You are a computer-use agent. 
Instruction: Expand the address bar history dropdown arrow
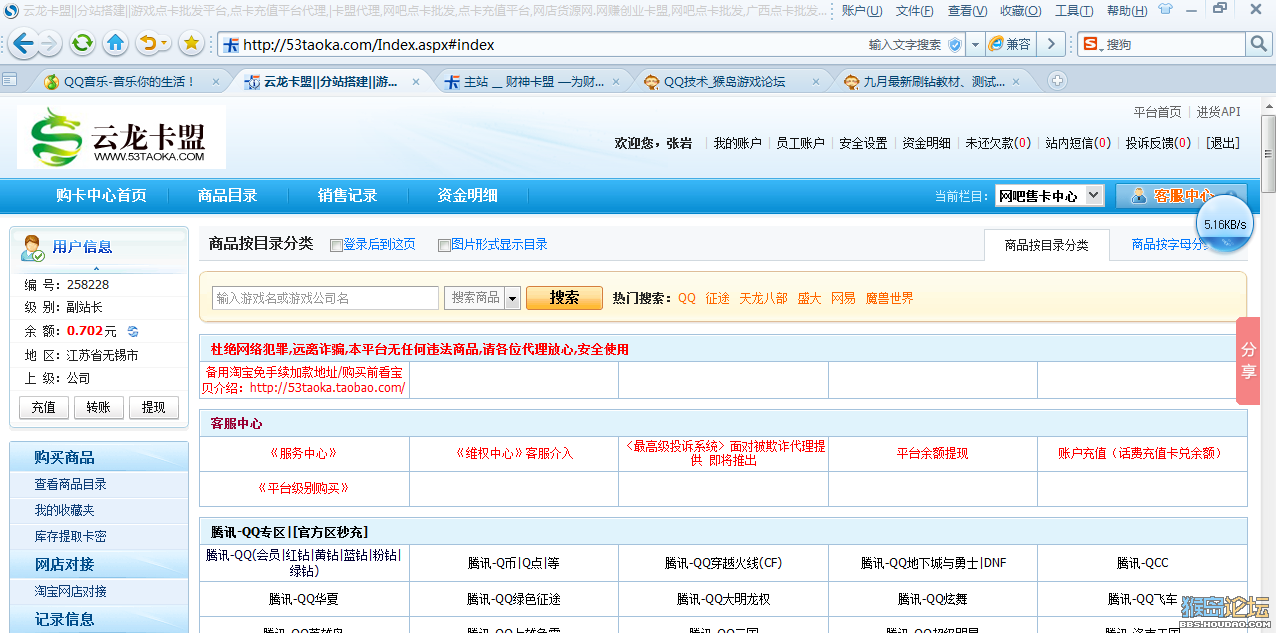pyautogui.click(x=975, y=45)
